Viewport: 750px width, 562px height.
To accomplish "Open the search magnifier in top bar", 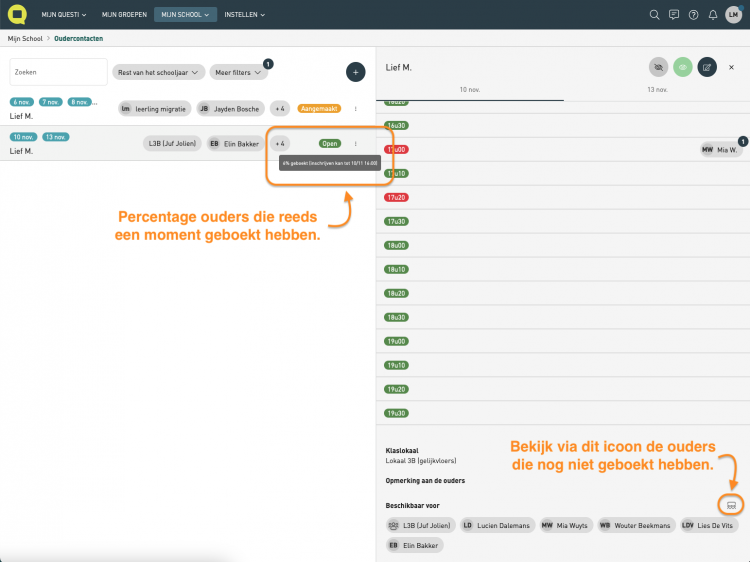I will (654, 15).
